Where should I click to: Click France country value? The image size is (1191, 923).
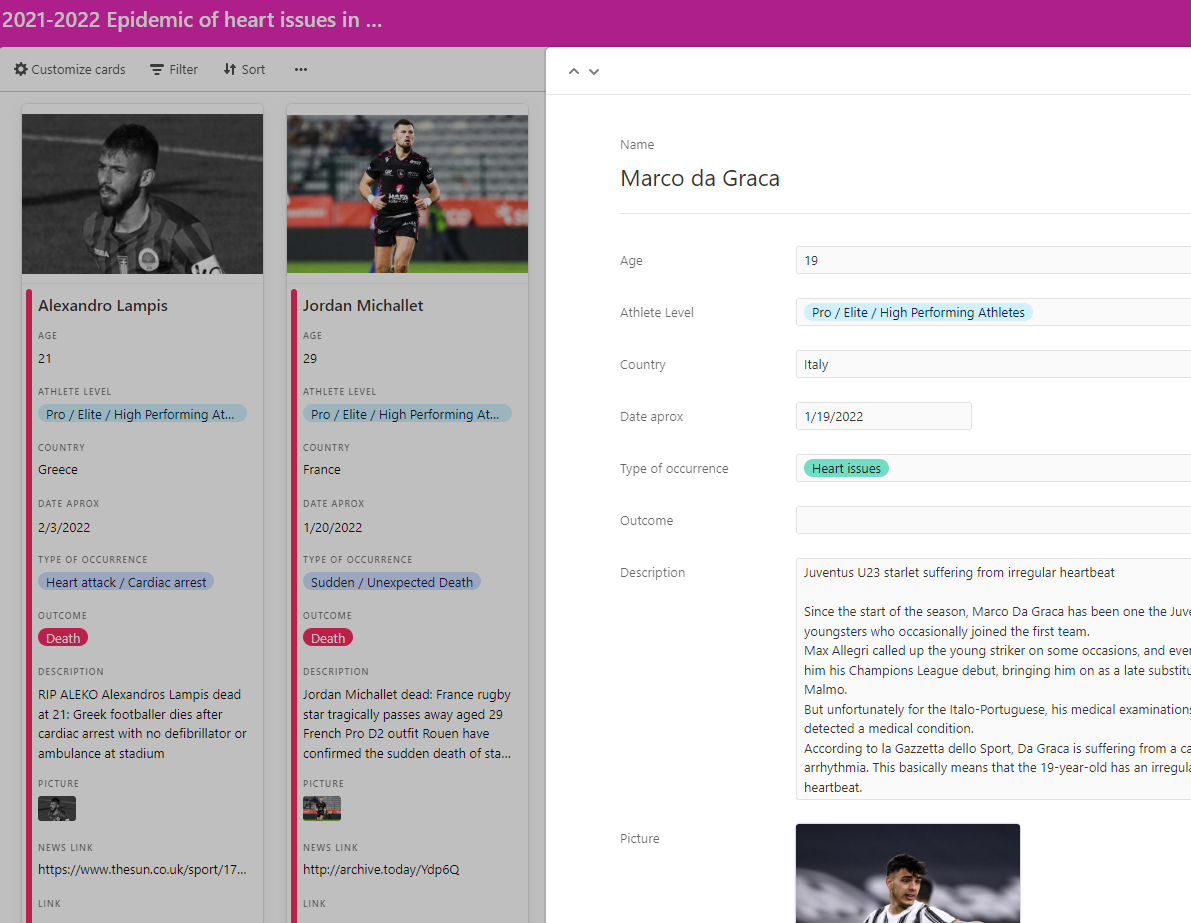pos(322,469)
